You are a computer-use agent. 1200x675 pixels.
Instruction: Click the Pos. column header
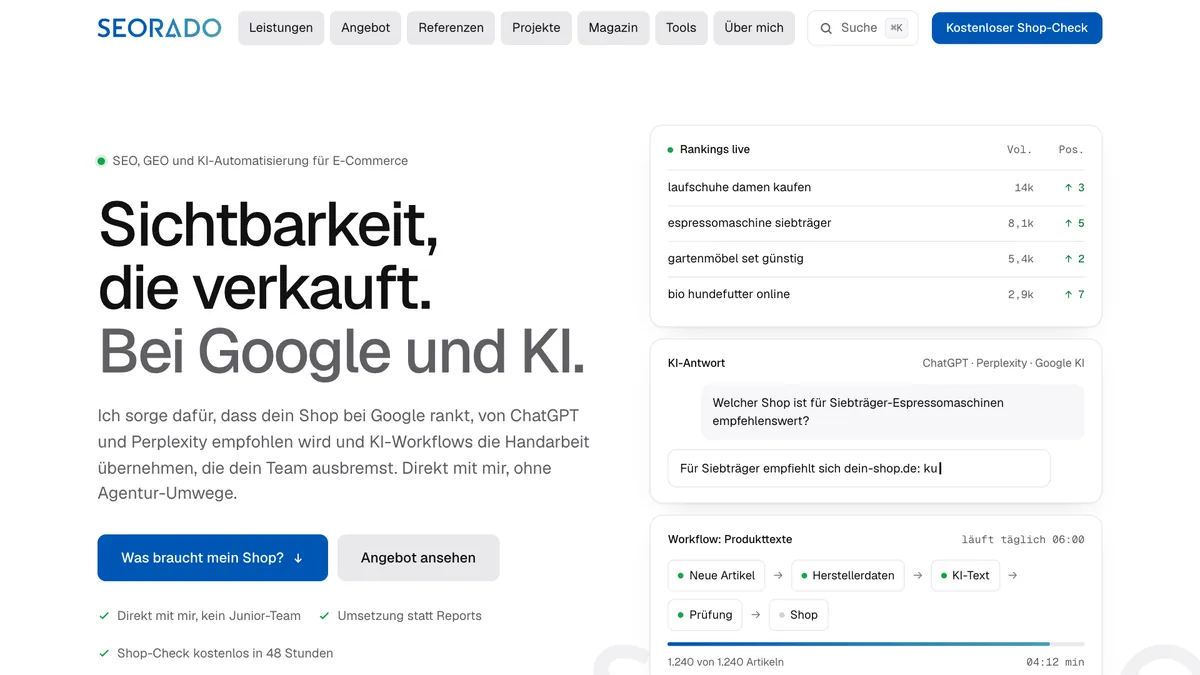coord(1071,150)
